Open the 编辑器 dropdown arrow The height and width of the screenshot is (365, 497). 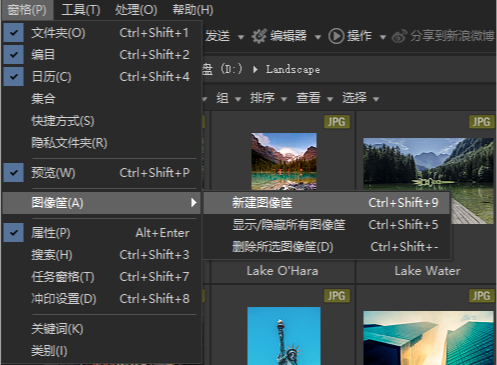click(318, 37)
